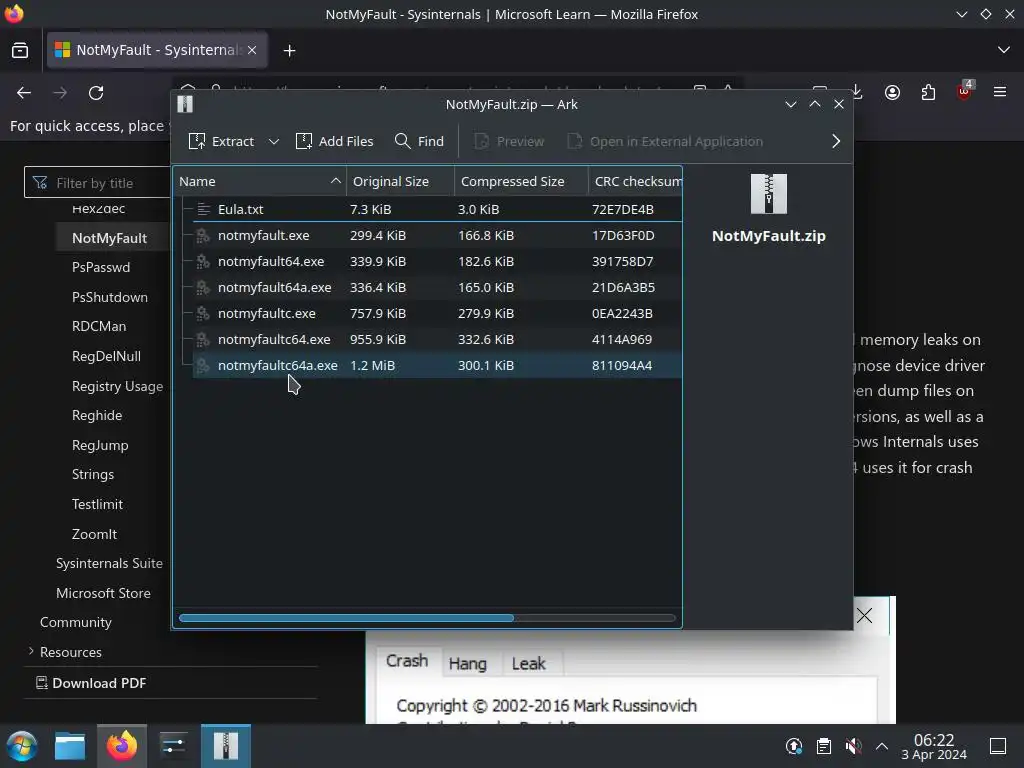Open PsShutdown in sidebar
This screenshot has height=768, width=1024.
110,297
